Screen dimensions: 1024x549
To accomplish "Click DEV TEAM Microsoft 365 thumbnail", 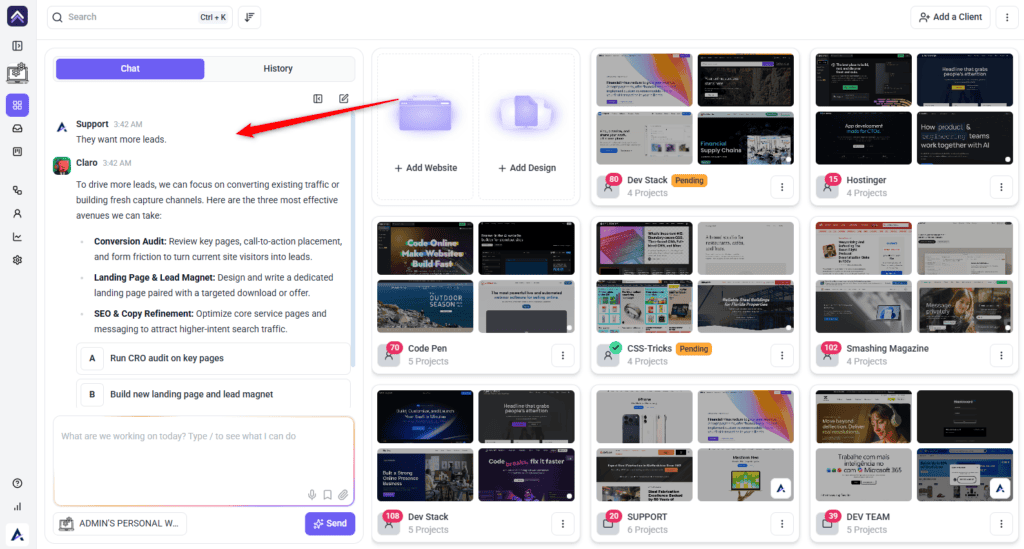I will point(863,475).
